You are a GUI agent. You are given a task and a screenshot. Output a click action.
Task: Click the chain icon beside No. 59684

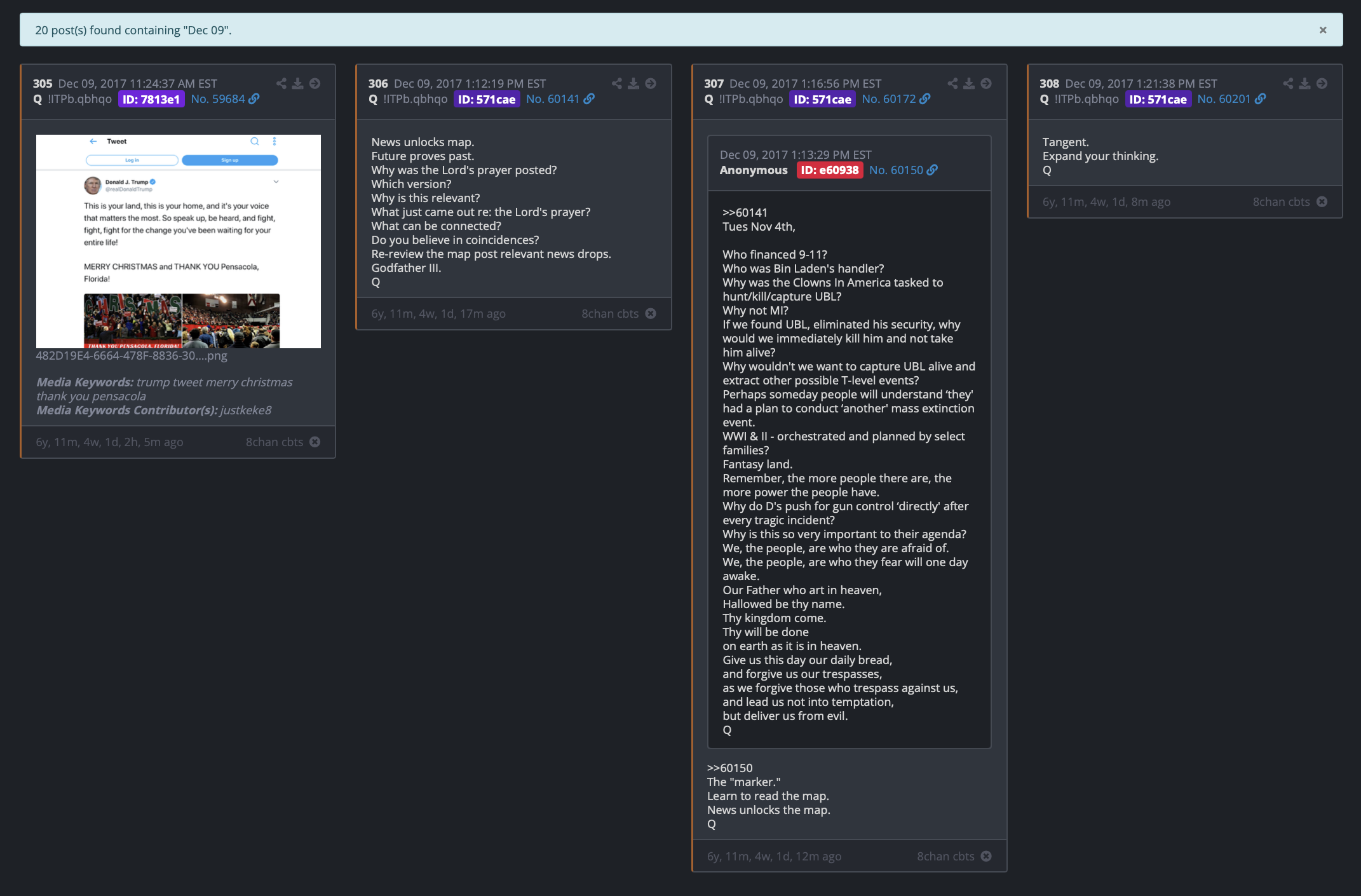coord(254,98)
